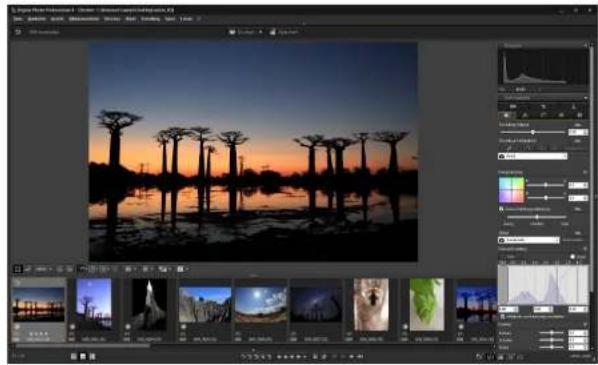Select last icon in upper tool palette row
The height and width of the screenshot is (365, 598).
[x=573, y=106]
